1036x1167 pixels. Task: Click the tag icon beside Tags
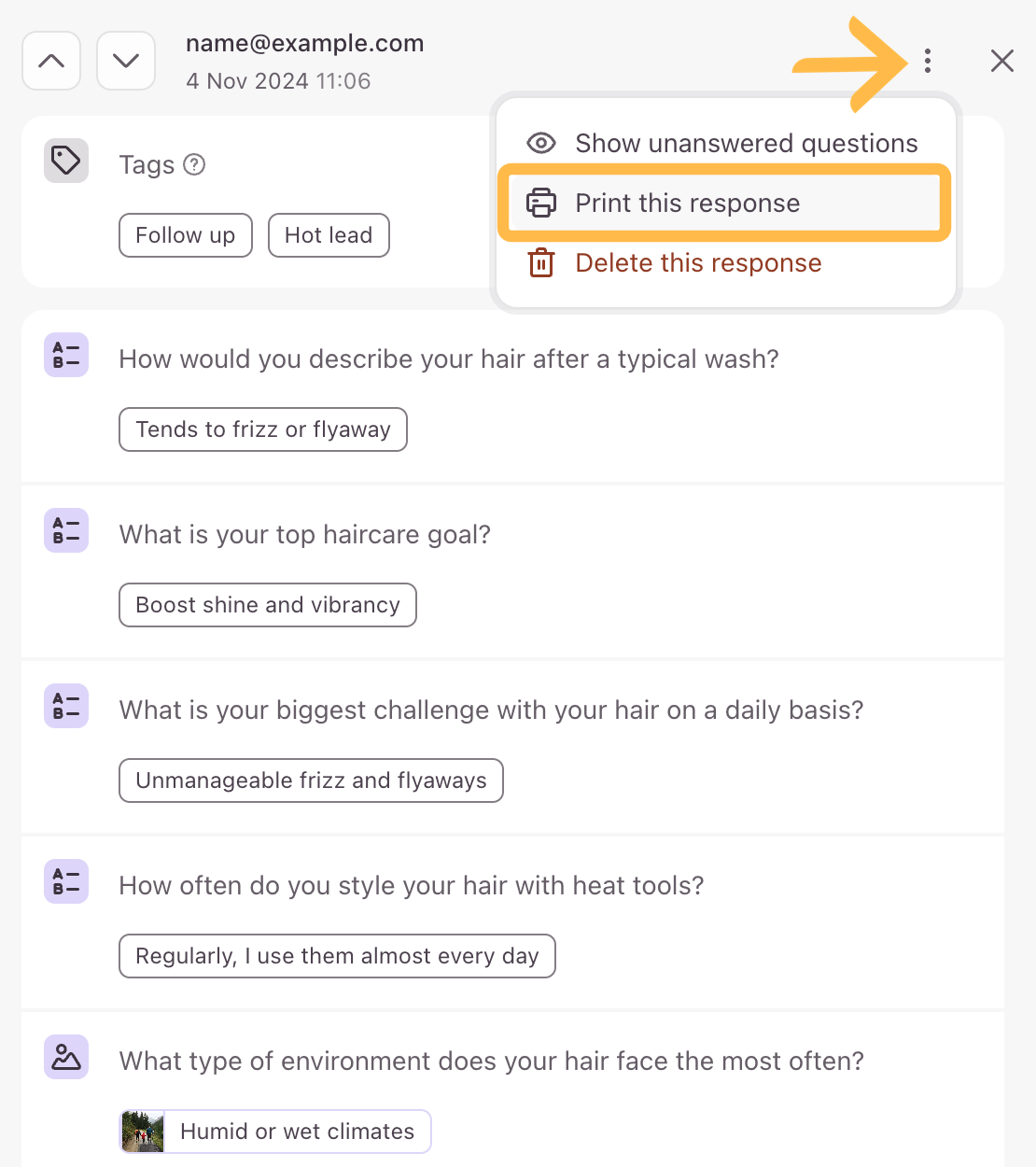(x=66, y=161)
